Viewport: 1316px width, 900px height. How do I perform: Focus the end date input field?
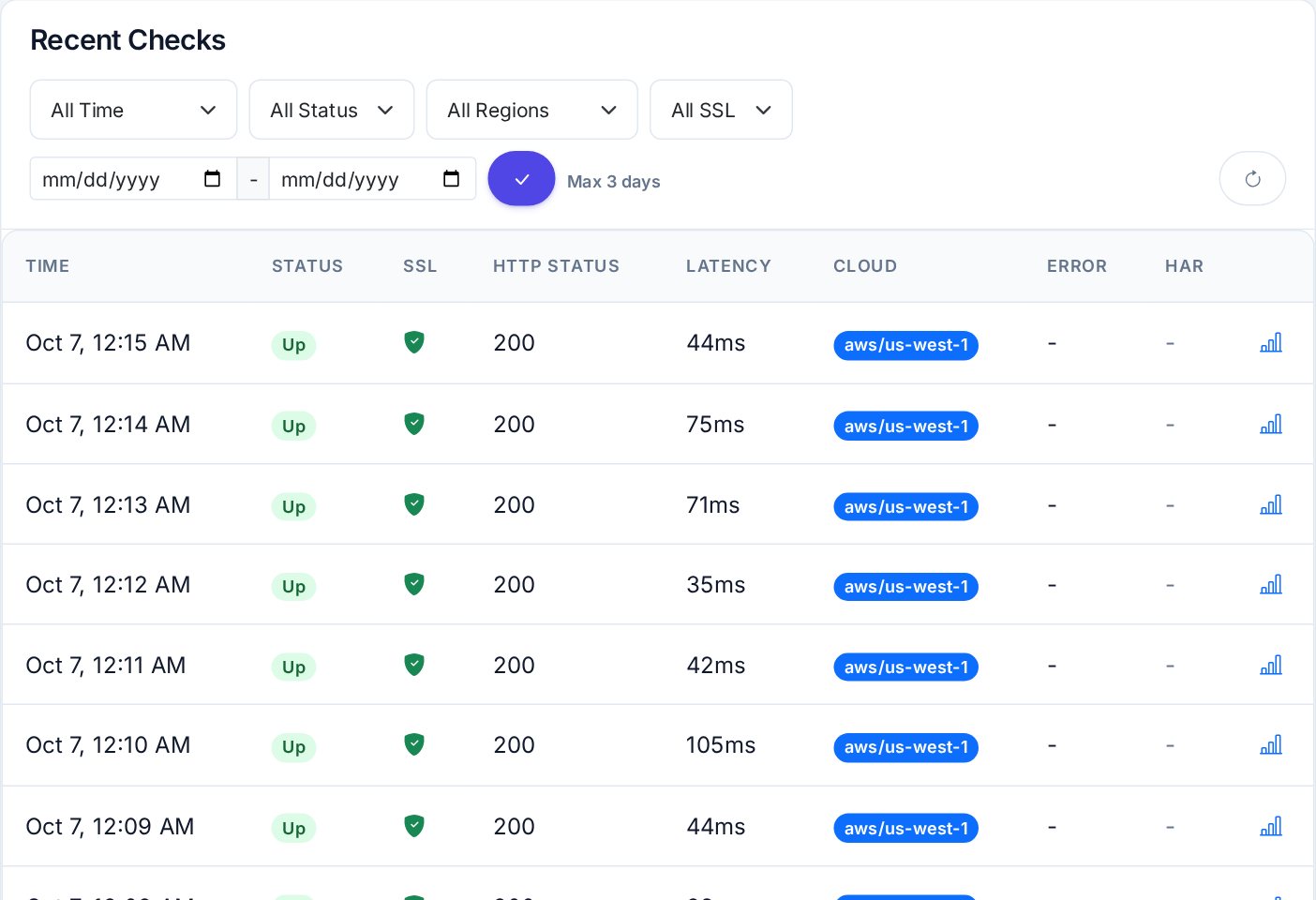[372, 179]
